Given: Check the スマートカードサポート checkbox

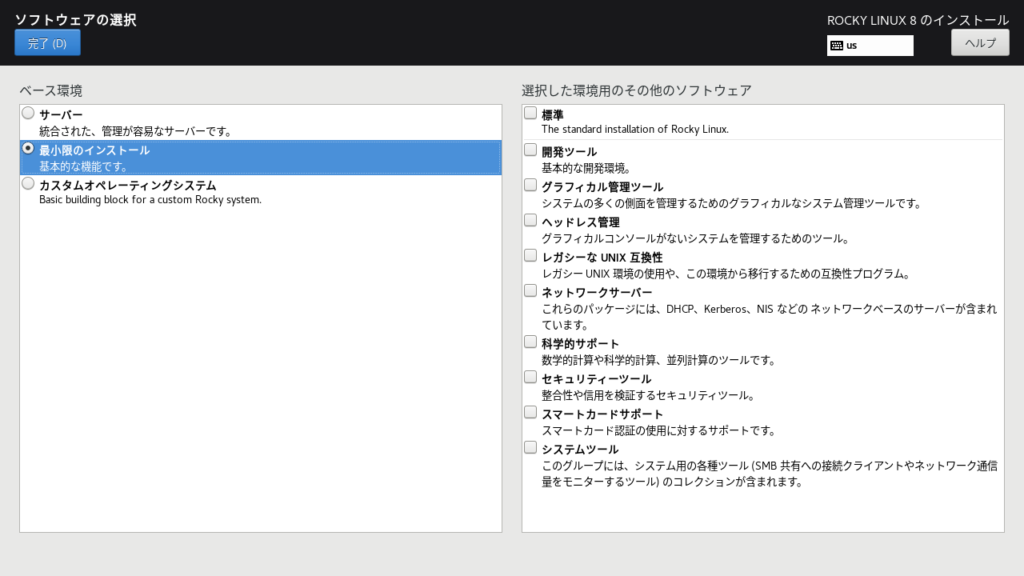Looking at the screenshot, I should (530, 412).
